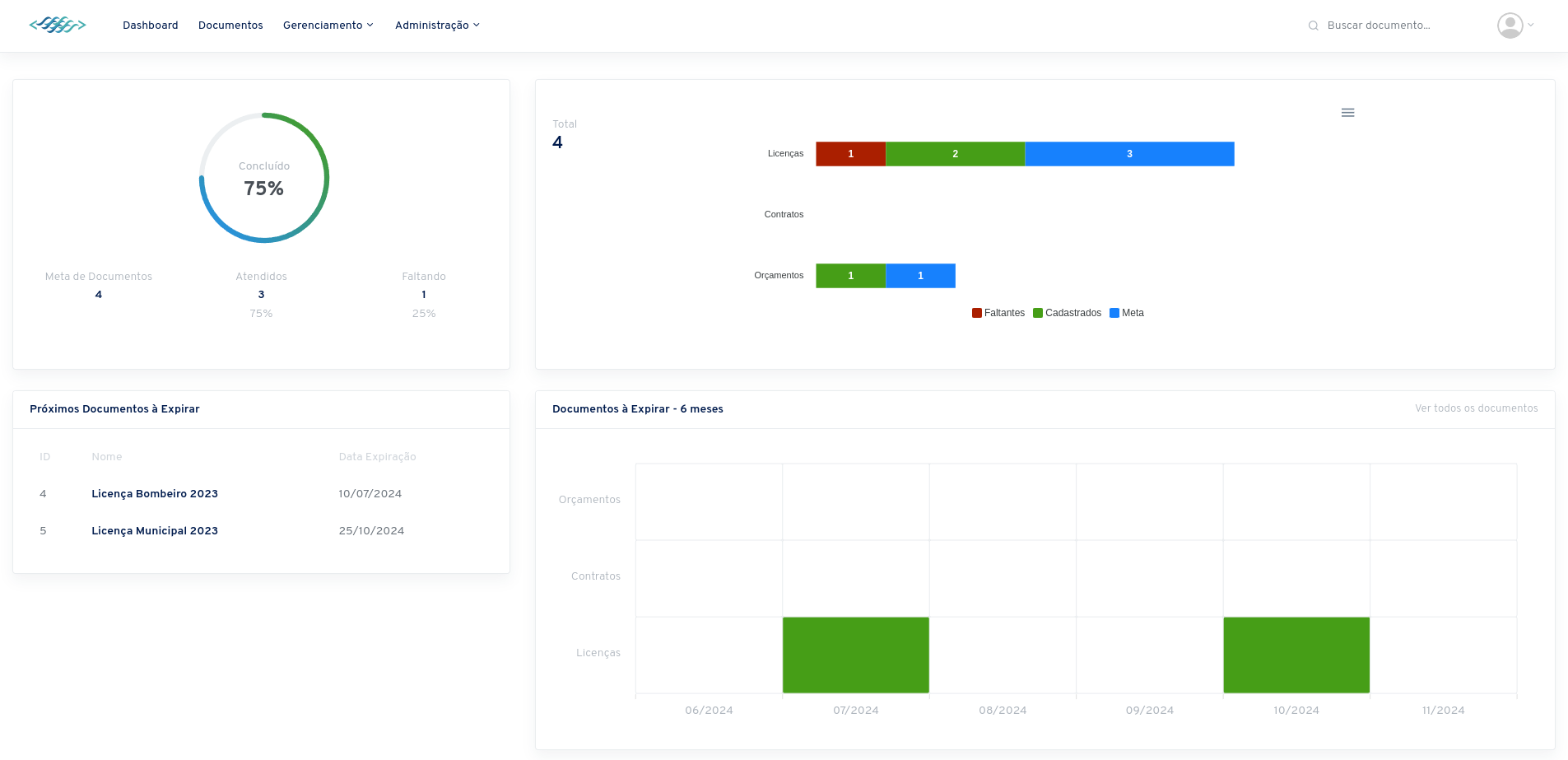Click the search magnifier icon
The width and height of the screenshot is (1568, 760).
tap(1314, 26)
